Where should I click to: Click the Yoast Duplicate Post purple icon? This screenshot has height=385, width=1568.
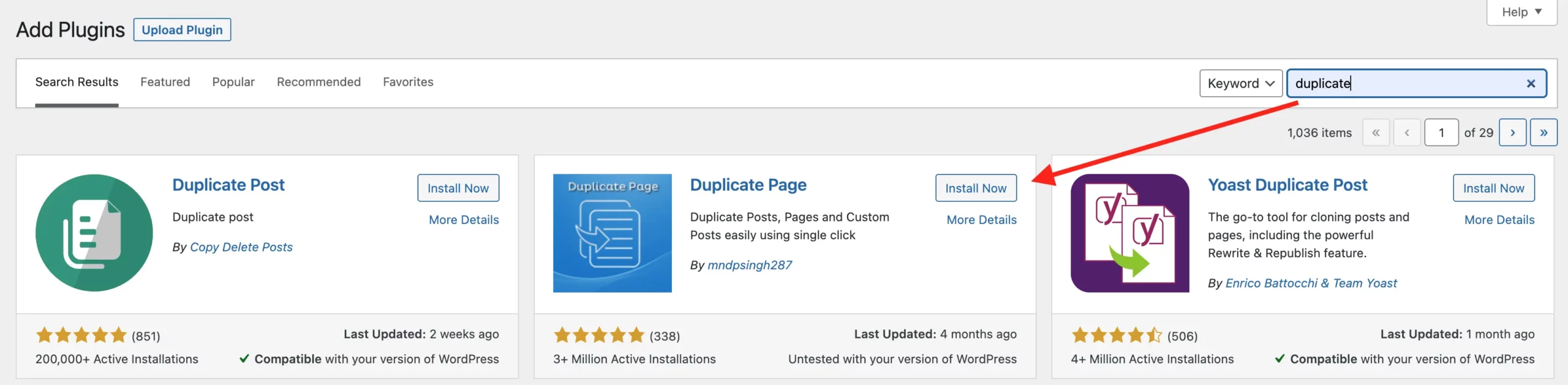click(x=1130, y=233)
